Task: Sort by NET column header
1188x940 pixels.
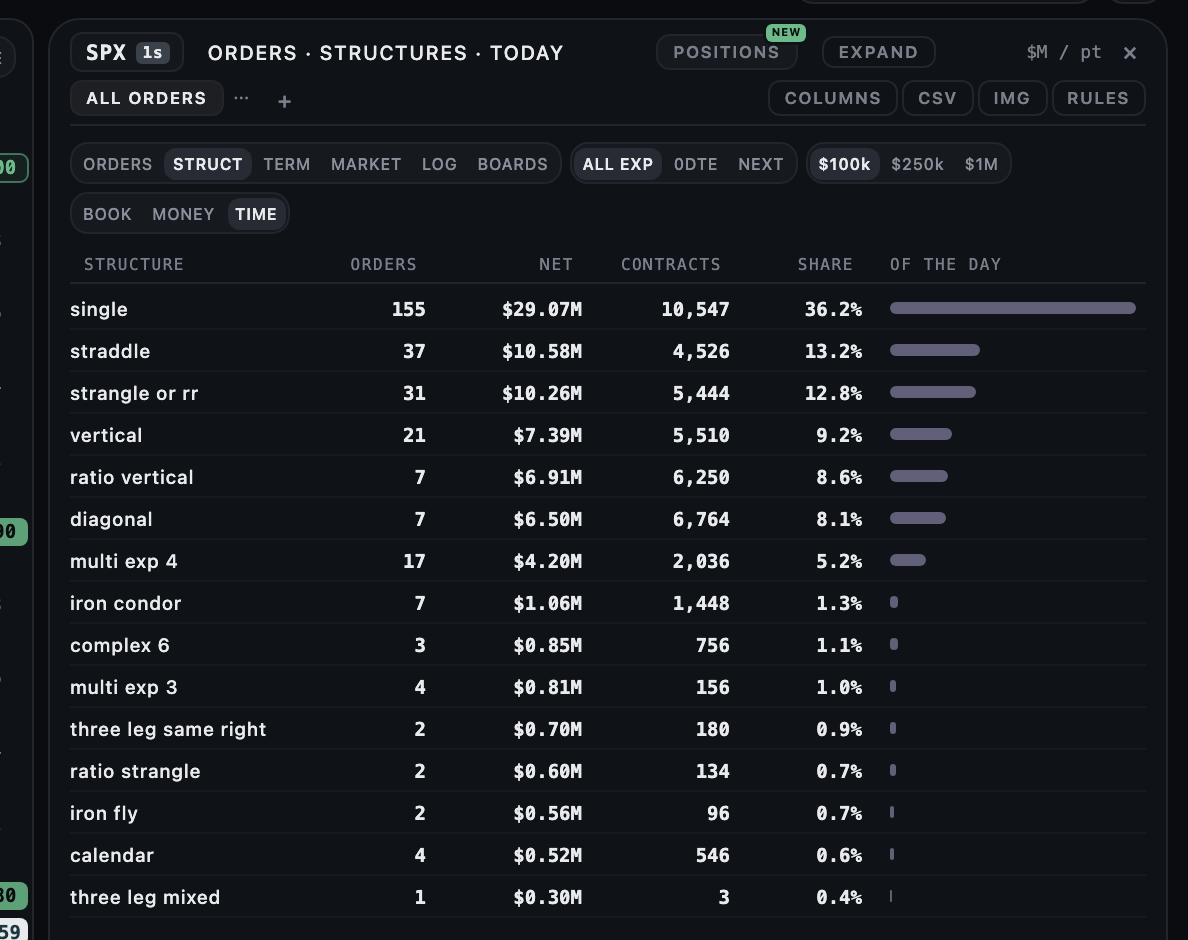Action: tap(555, 264)
